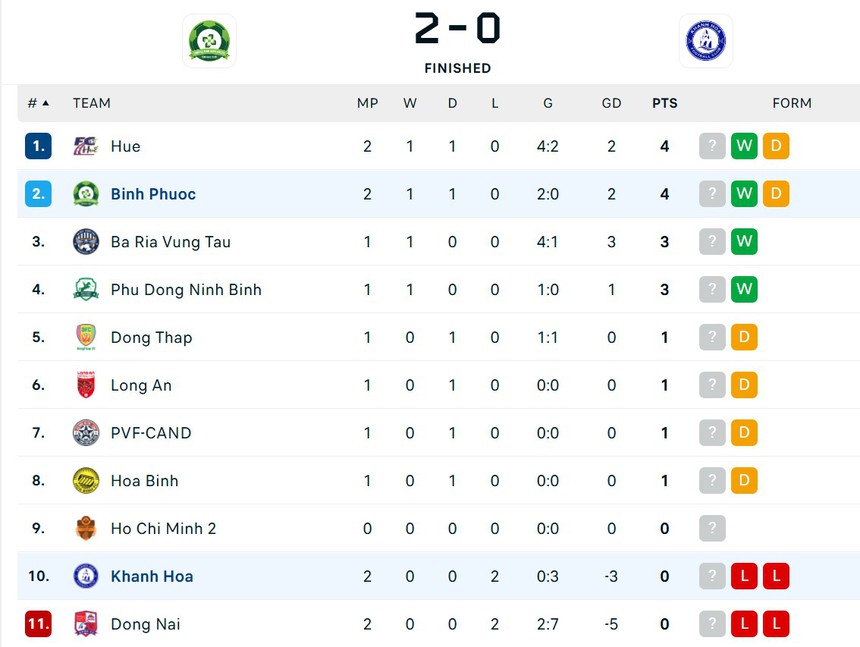Open the Binh Phuoc team link
This screenshot has width=860, height=647.
pos(153,194)
